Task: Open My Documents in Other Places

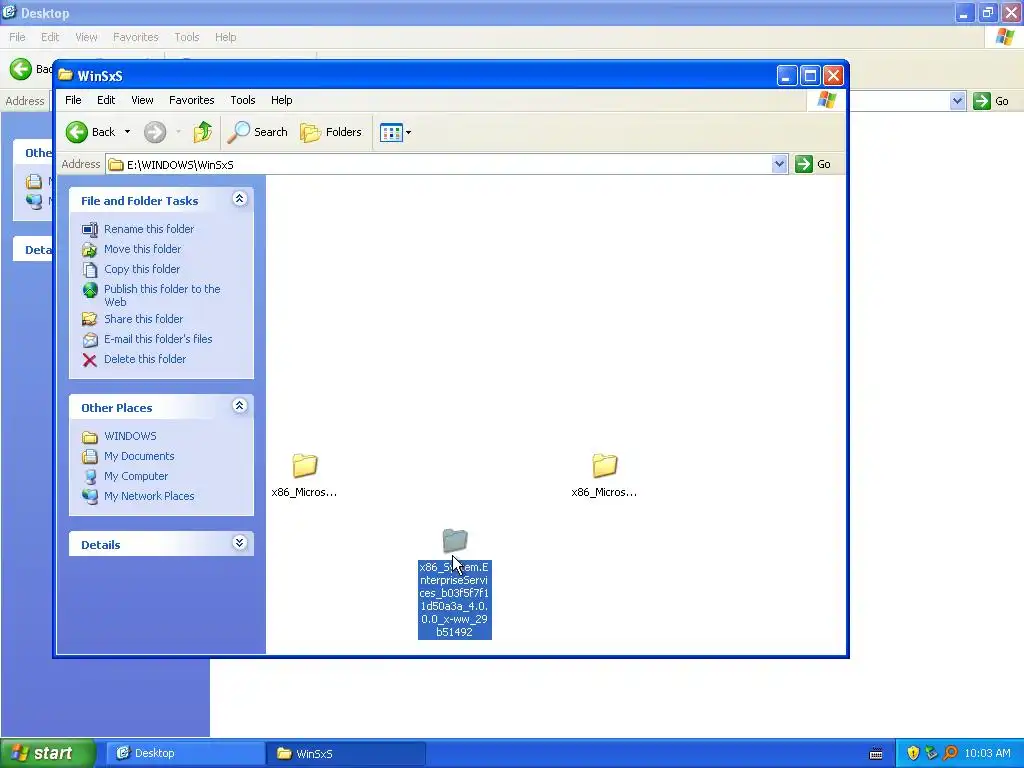Action: point(139,456)
